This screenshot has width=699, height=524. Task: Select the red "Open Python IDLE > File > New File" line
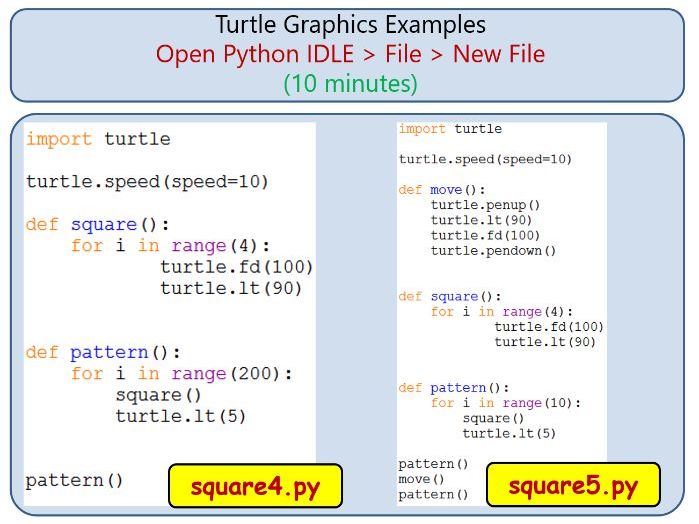click(x=350, y=54)
